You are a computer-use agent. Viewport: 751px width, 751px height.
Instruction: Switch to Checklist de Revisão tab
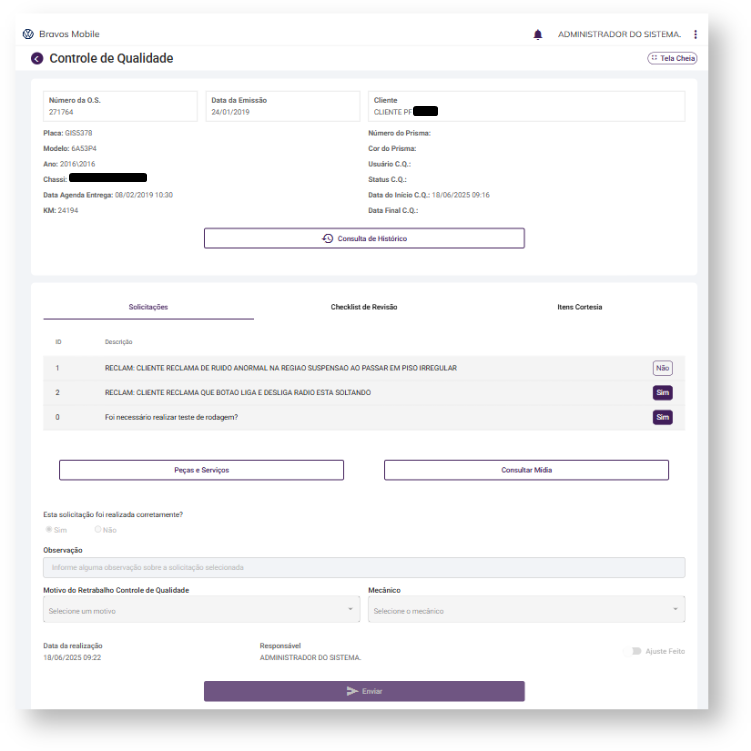(364, 307)
